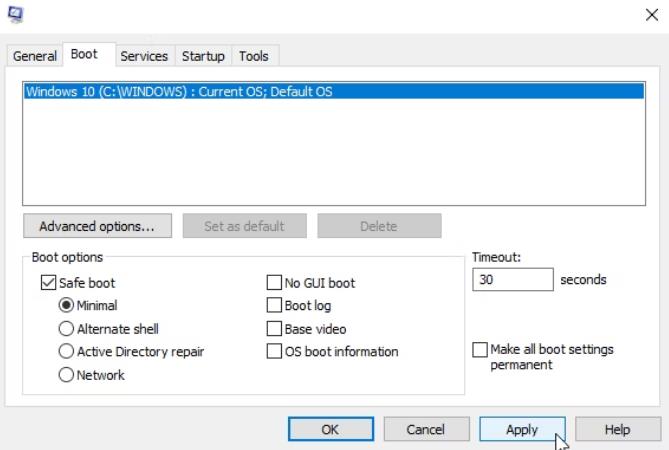
Task: Select the Windows 10 boot entry
Action: [x=334, y=91]
